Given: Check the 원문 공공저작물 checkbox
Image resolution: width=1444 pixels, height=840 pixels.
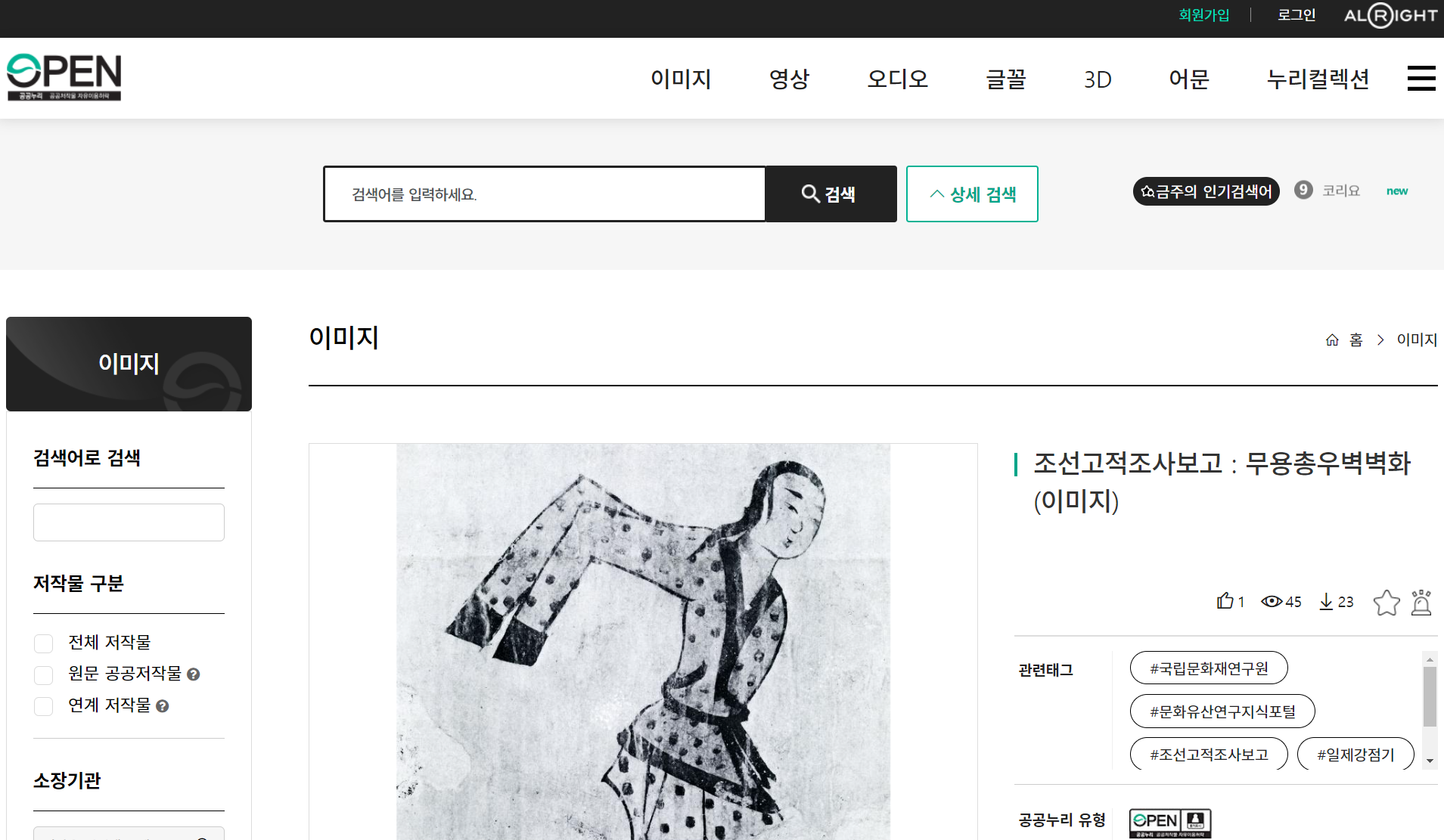Looking at the screenshot, I should (44, 674).
